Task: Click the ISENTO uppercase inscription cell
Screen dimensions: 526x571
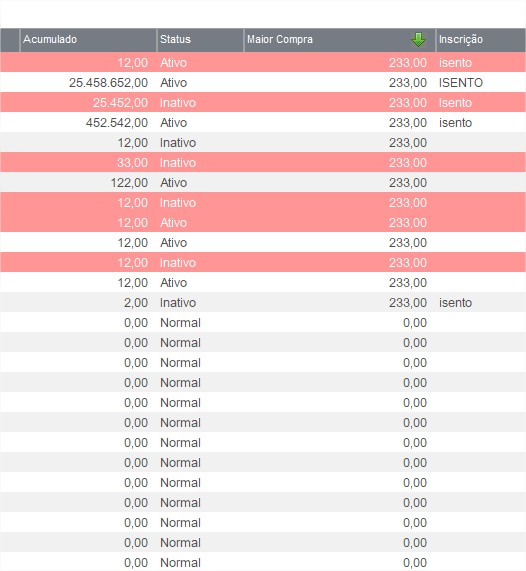Action: coord(461,83)
